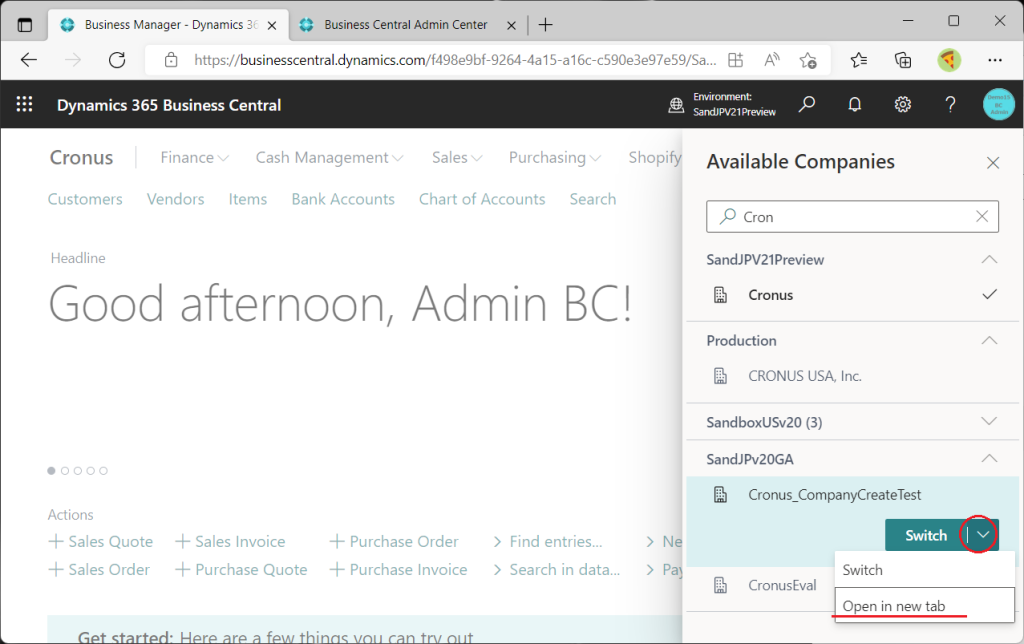Choose Open in new tab
Image resolution: width=1024 pixels, height=644 pixels.
pyautogui.click(x=924, y=605)
